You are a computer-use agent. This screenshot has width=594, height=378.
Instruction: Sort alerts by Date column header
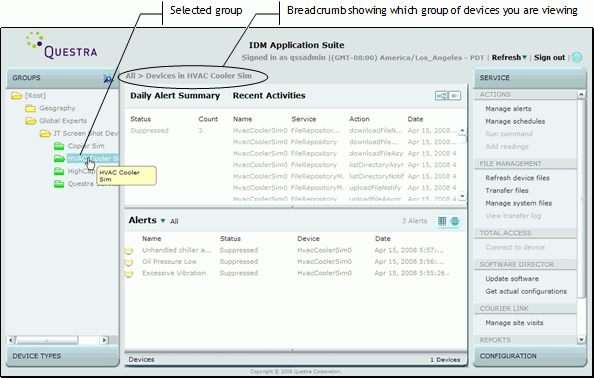click(383, 239)
